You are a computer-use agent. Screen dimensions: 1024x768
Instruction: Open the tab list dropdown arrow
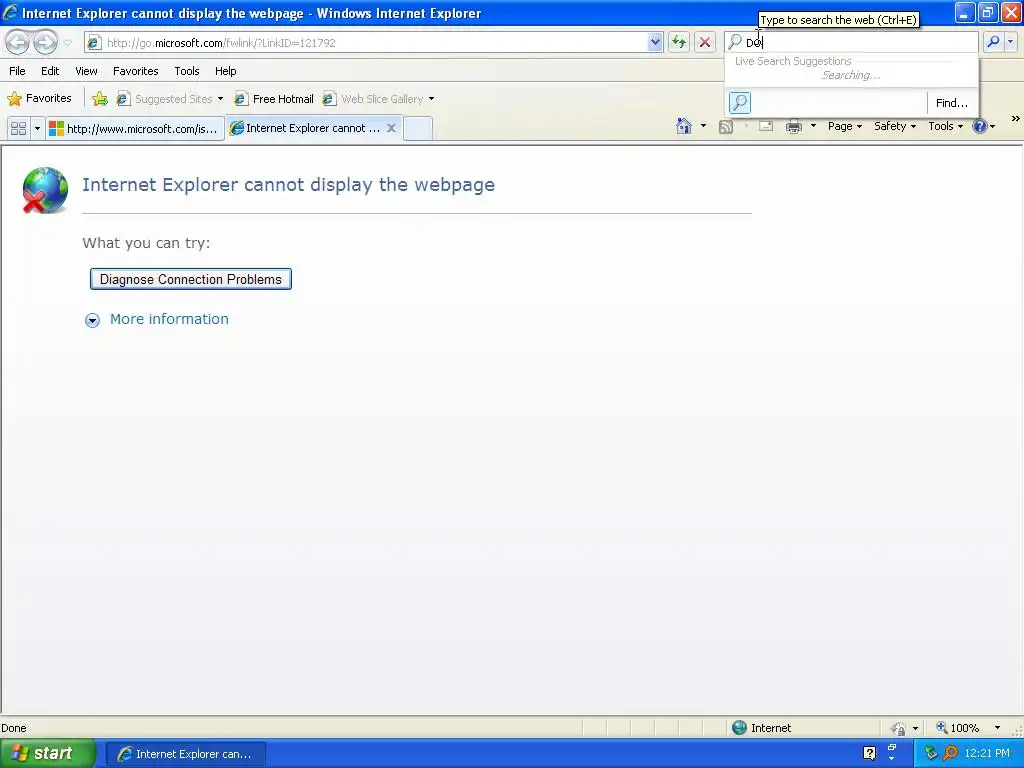[37, 129]
